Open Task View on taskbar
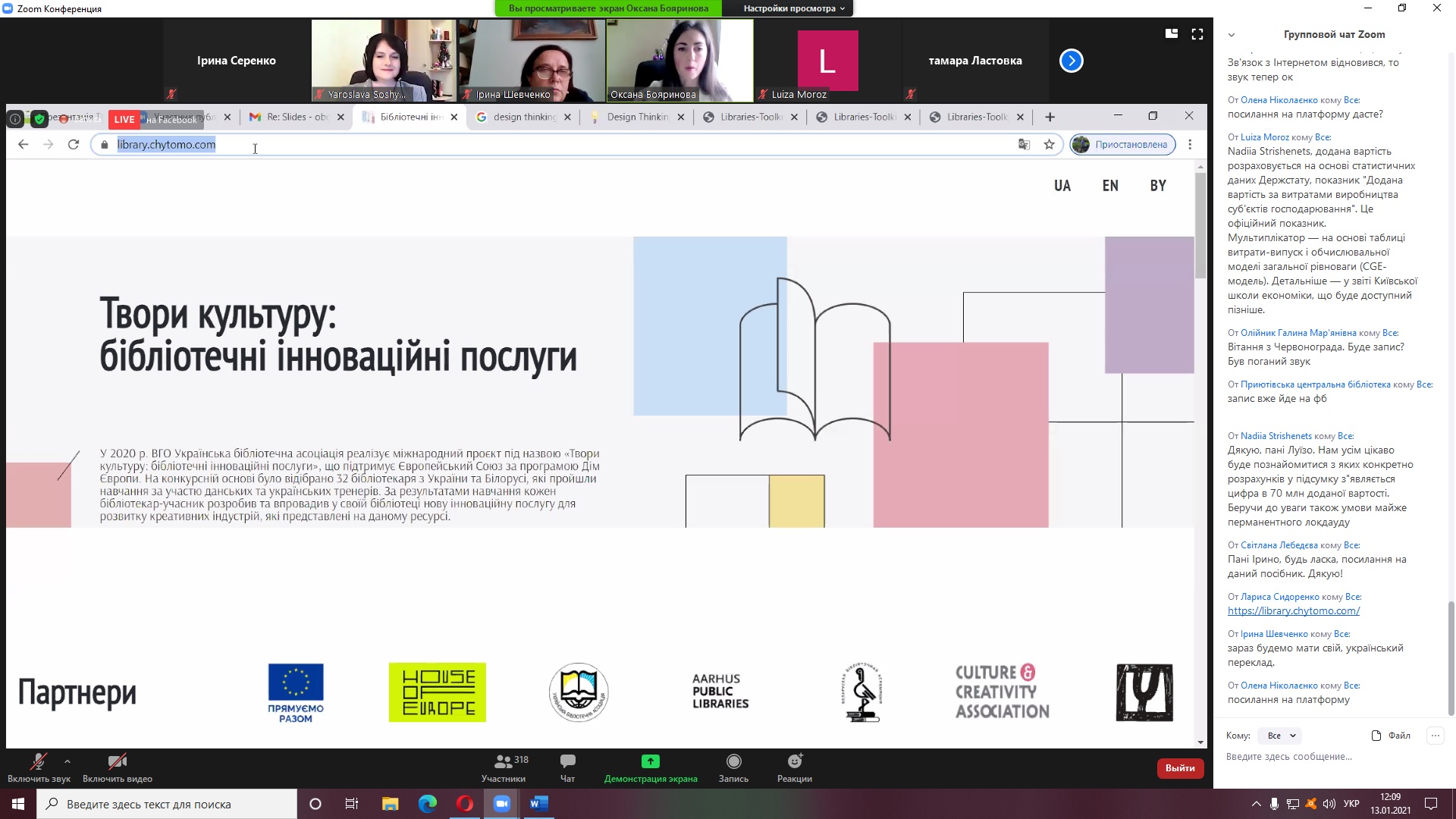The width and height of the screenshot is (1456, 819). 352,804
